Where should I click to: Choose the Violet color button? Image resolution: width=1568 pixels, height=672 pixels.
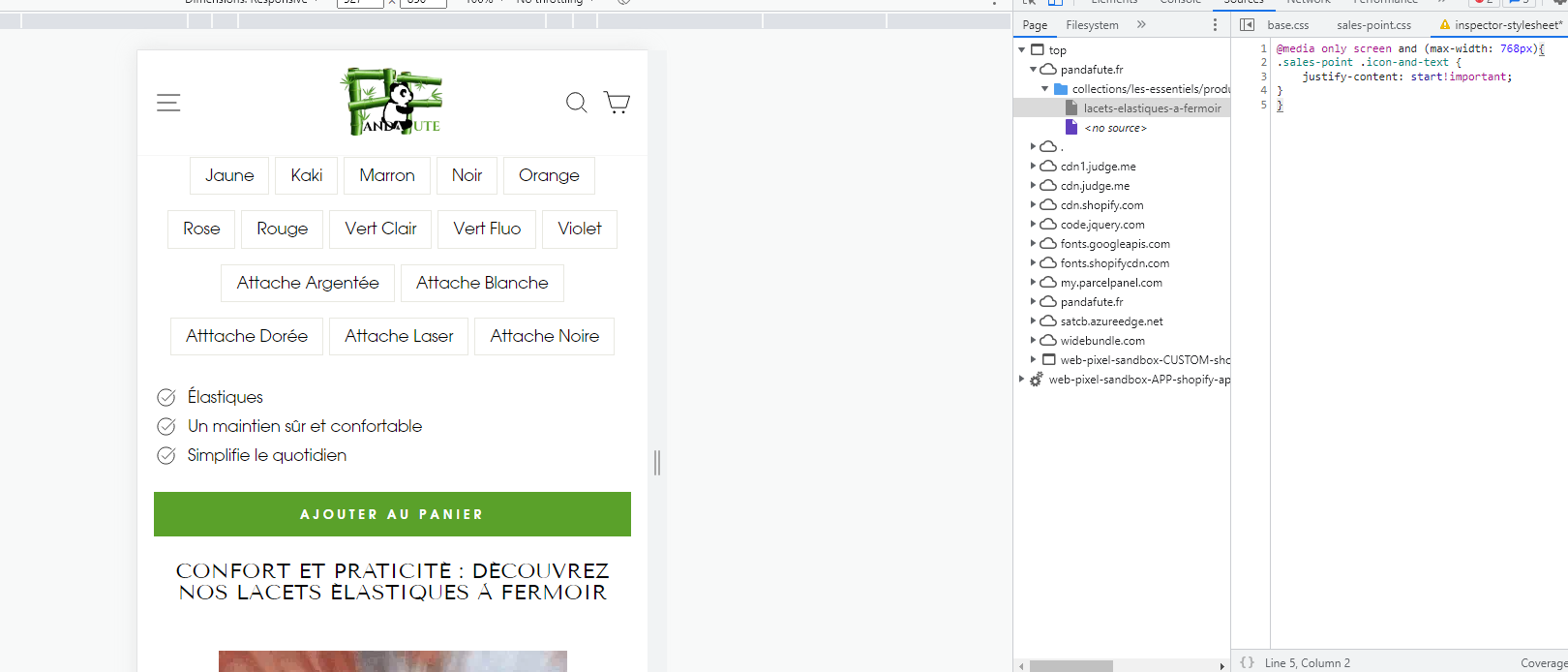point(580,229)
